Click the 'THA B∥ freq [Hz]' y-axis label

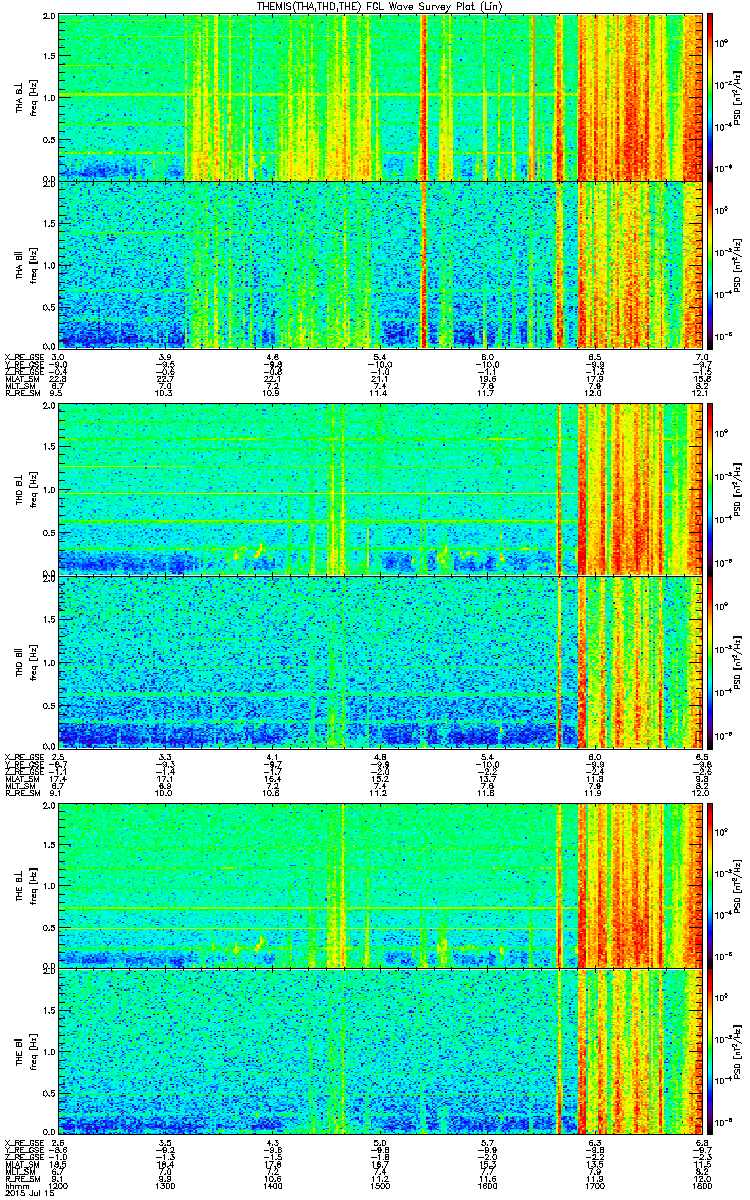click(x=25, y=265)
